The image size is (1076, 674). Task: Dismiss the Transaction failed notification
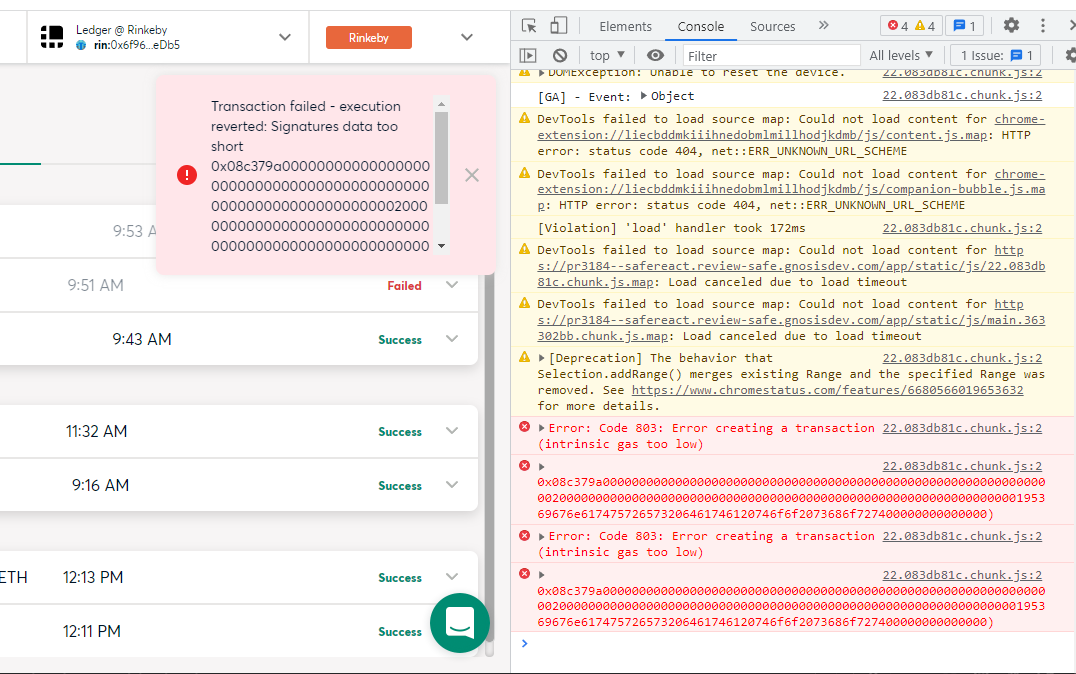pos(471,175)
